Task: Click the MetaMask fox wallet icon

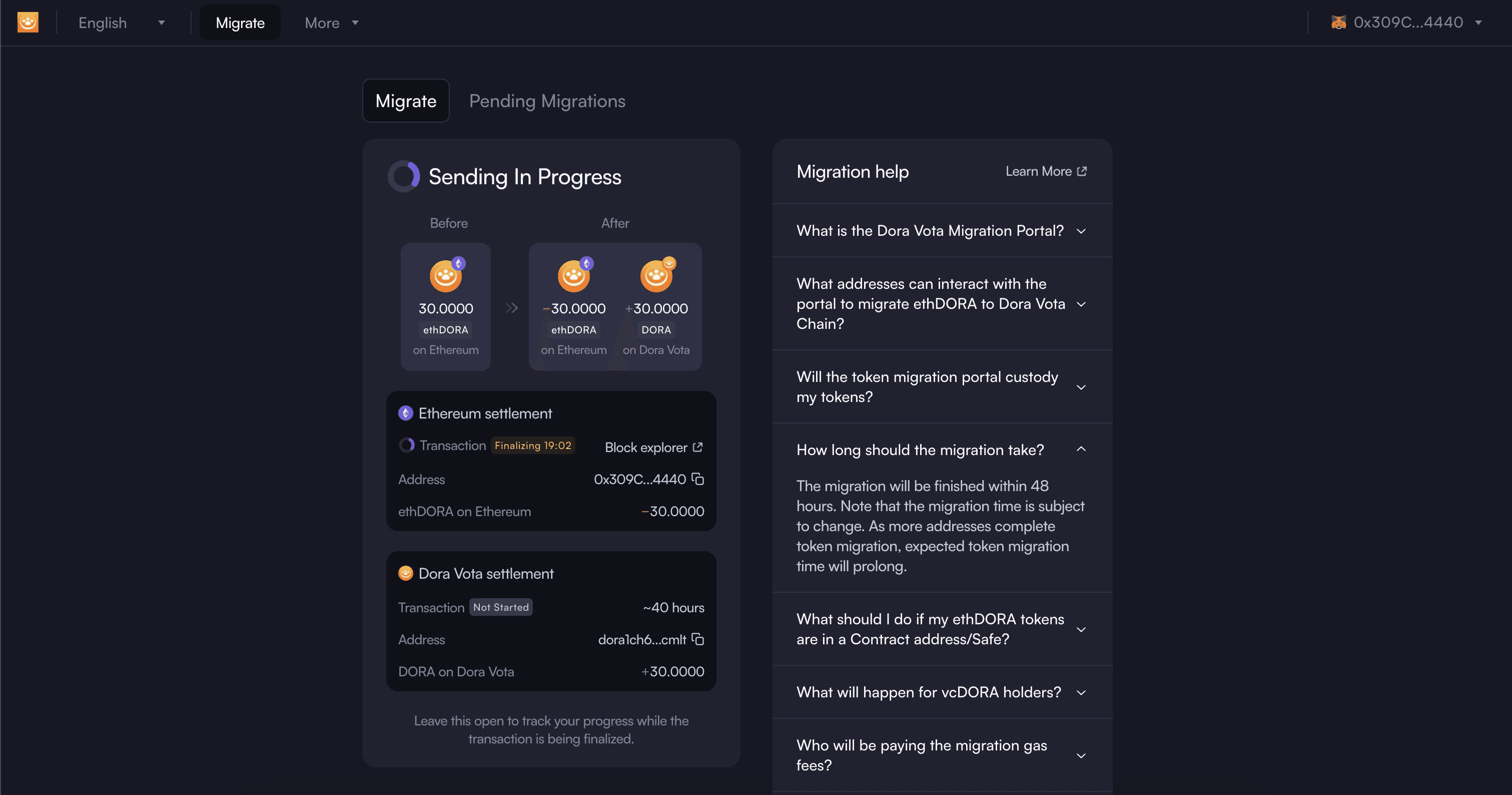Action: [1338, 23]
